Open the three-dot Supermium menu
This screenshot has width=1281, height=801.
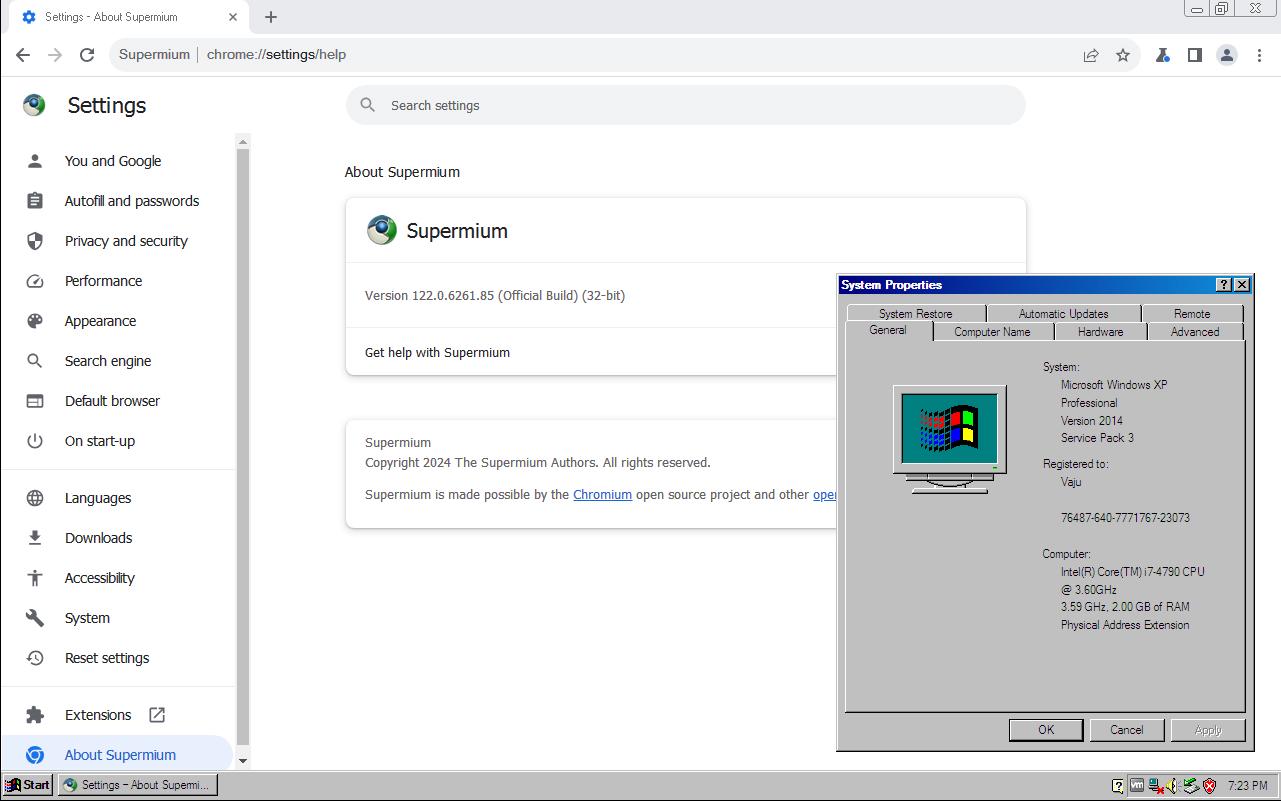[1259, 55]
